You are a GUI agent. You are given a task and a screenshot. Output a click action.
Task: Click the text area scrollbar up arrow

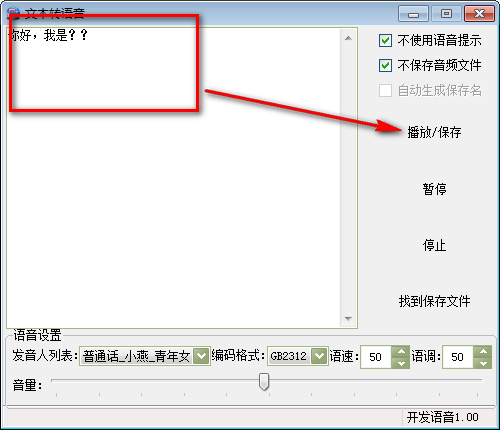[348, 38]
